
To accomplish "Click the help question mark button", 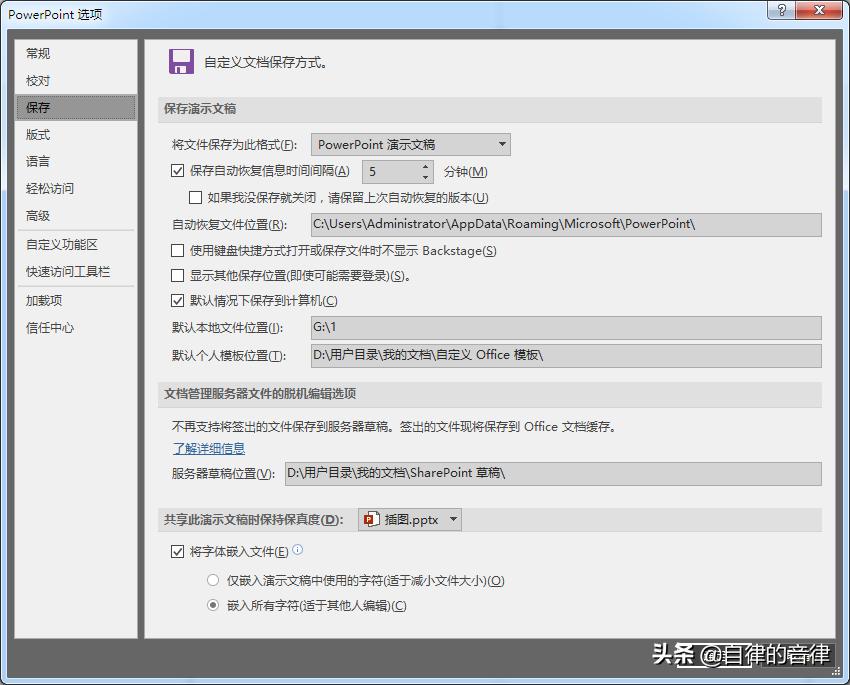I will click(x=782, y=10).
